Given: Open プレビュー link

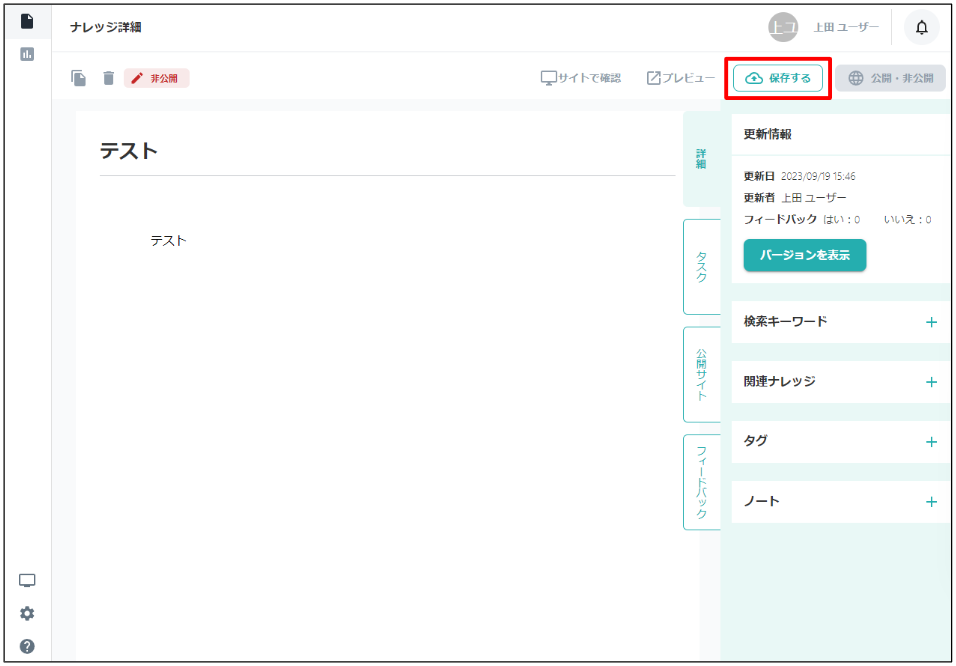Looking at the screenshot, I should tap(680, 78).
